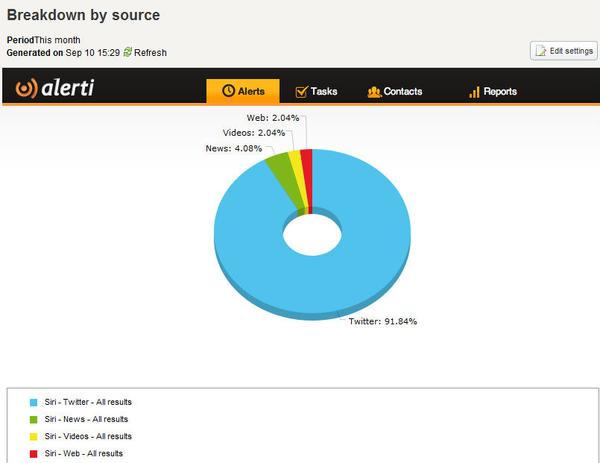600x463 pixels.
Task: Click the Breakdown by source heading
Action: [83, 15]
